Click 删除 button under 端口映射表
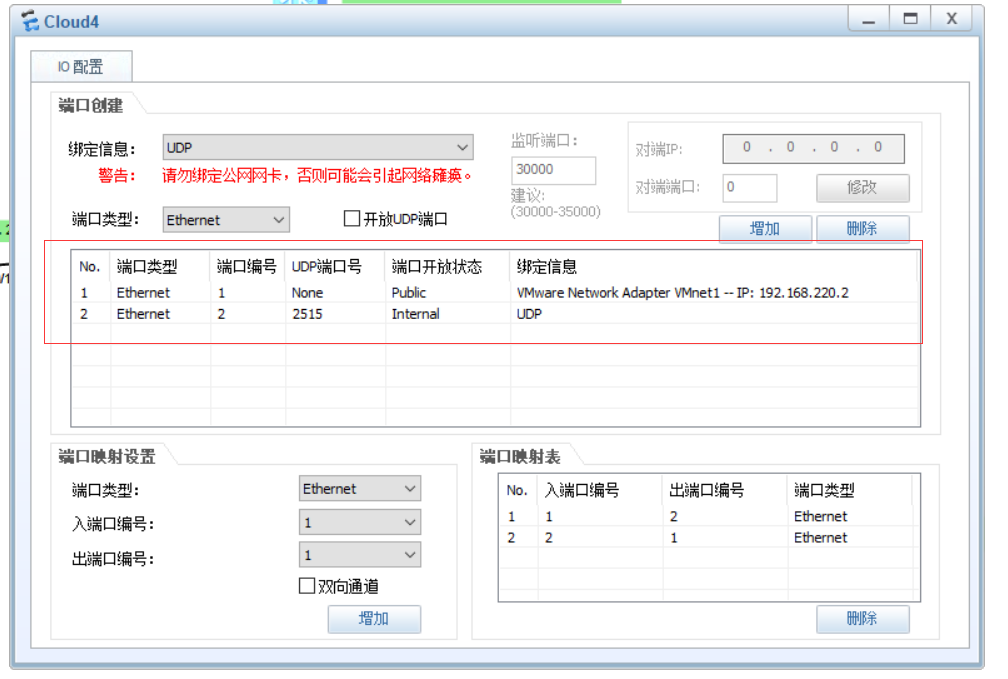Viewport: 1008px width, 679px height. click(x=863, y=619)
